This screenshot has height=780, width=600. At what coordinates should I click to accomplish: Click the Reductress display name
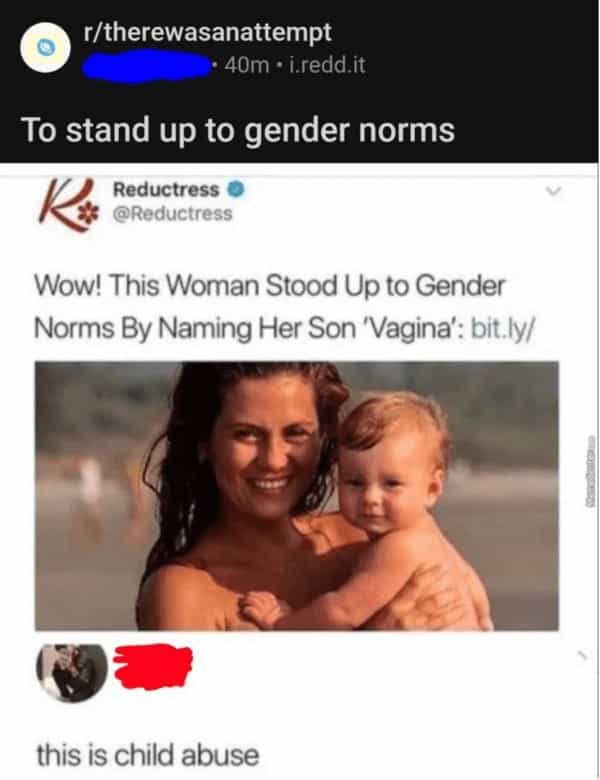pos(166,190)
